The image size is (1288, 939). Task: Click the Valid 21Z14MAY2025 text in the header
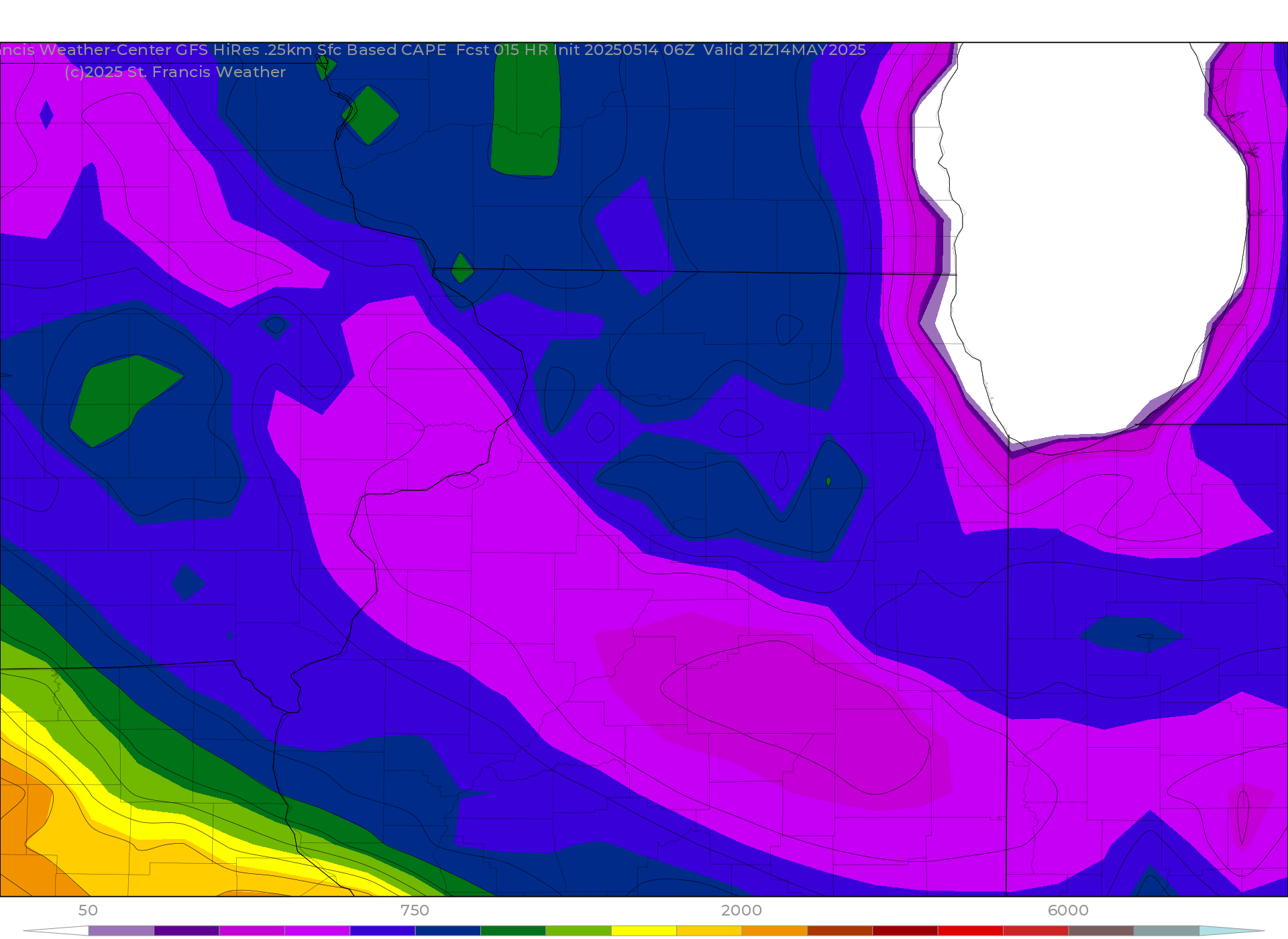pyautogui.click(x=784, y=50)
